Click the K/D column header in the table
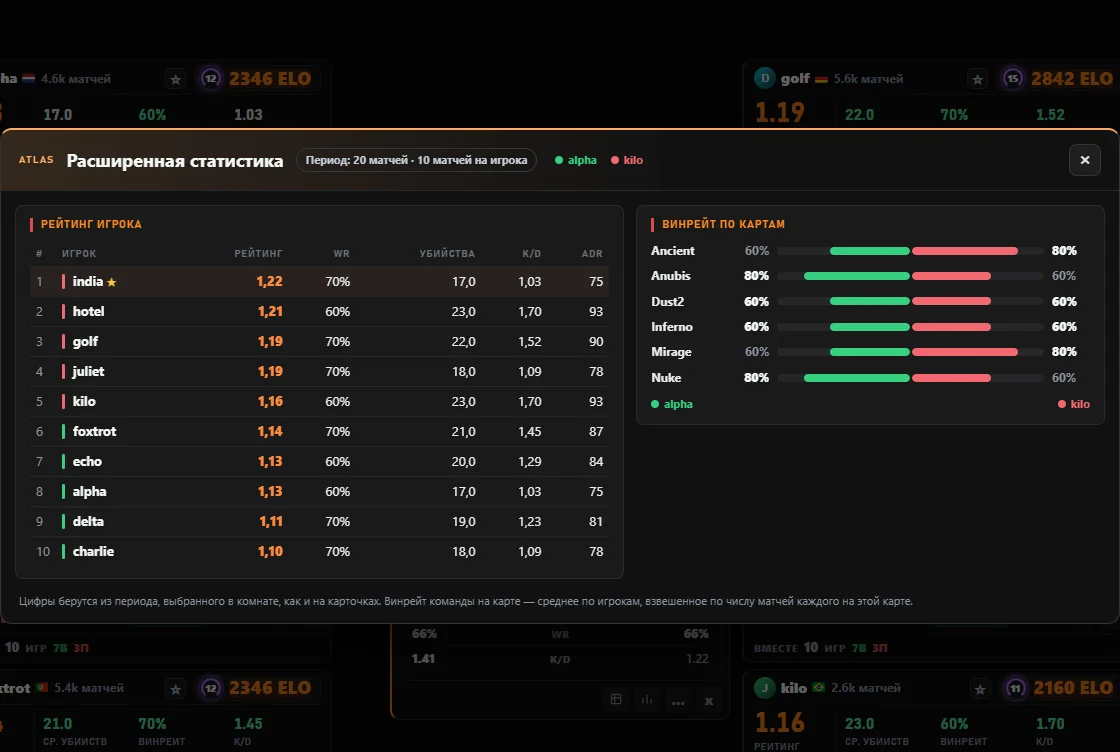The height and width of the screenshot is (752, 1120). coord(531,254)
